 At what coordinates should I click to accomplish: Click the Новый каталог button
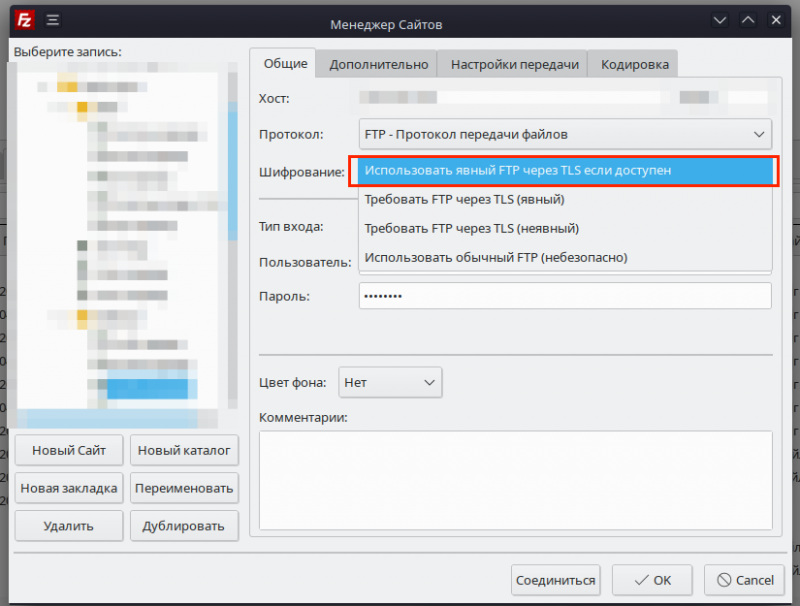[184, 450]
